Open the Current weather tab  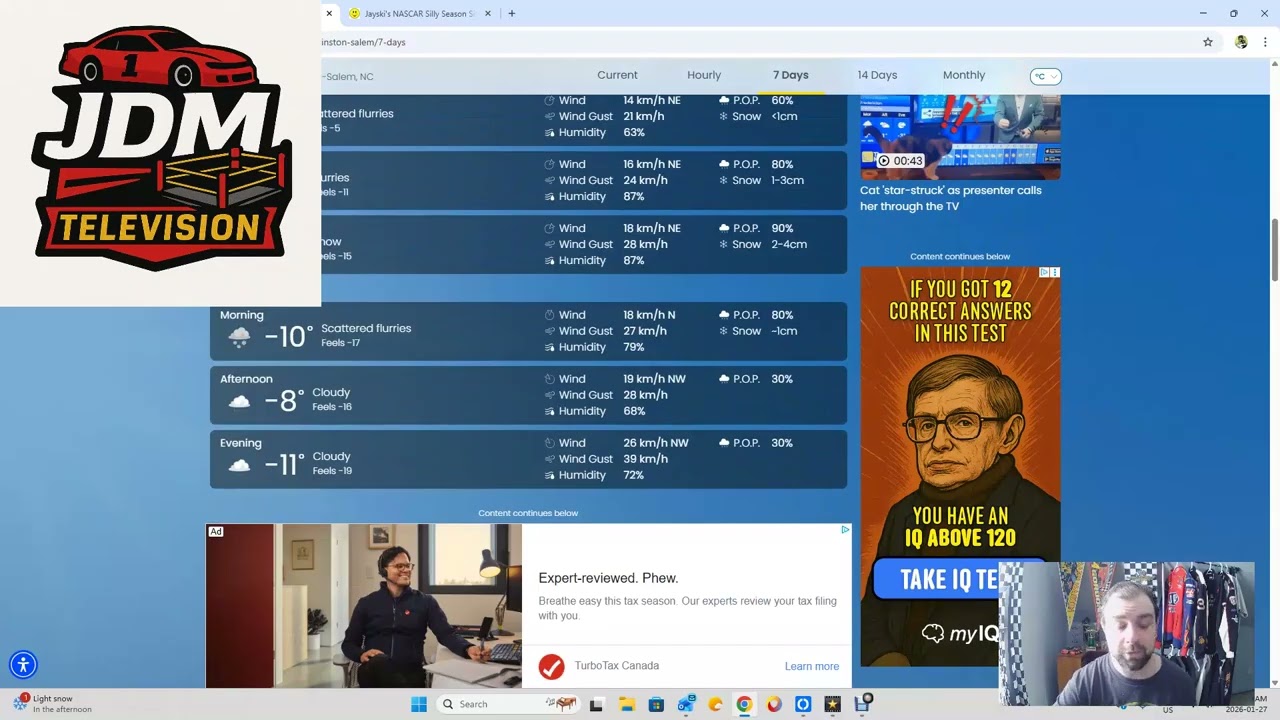coord(617,75)
